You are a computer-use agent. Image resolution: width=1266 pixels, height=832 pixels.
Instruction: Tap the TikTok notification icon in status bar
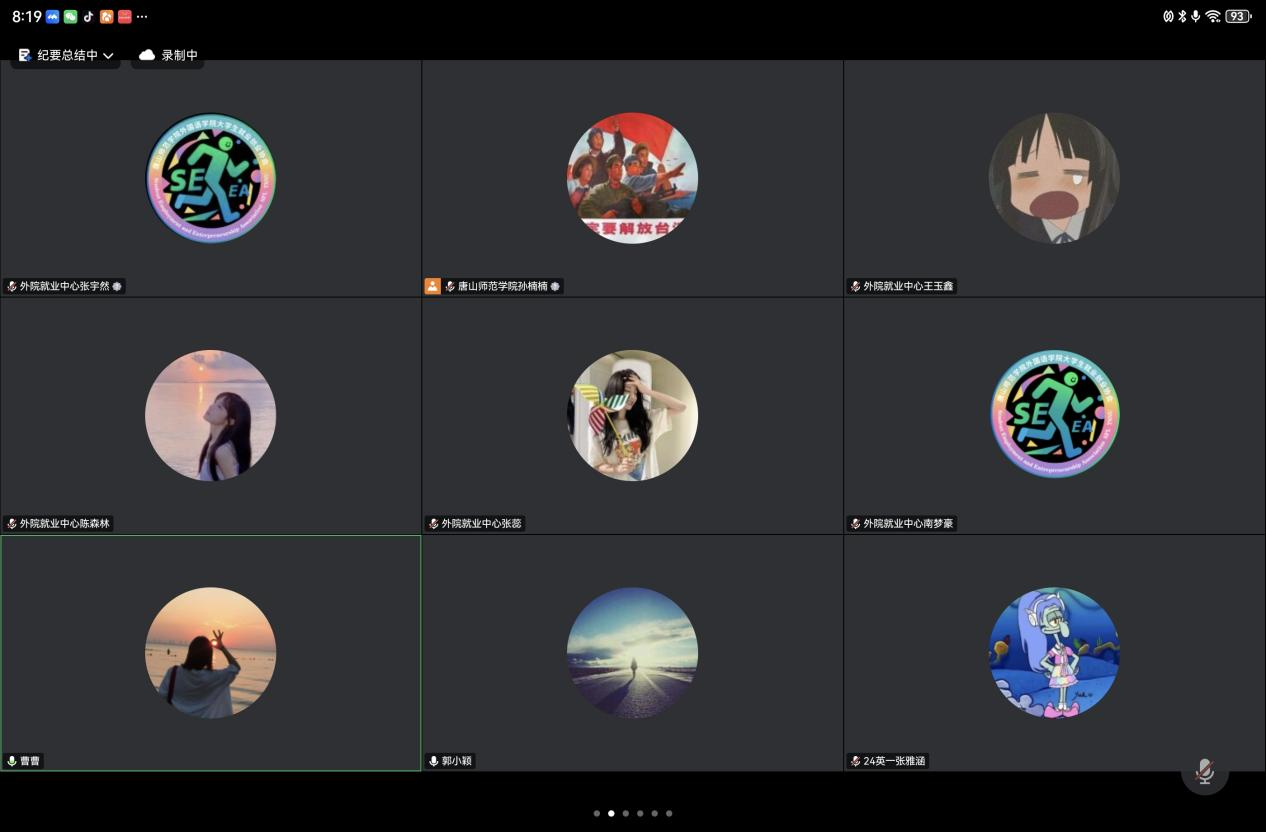click(88, 17)
